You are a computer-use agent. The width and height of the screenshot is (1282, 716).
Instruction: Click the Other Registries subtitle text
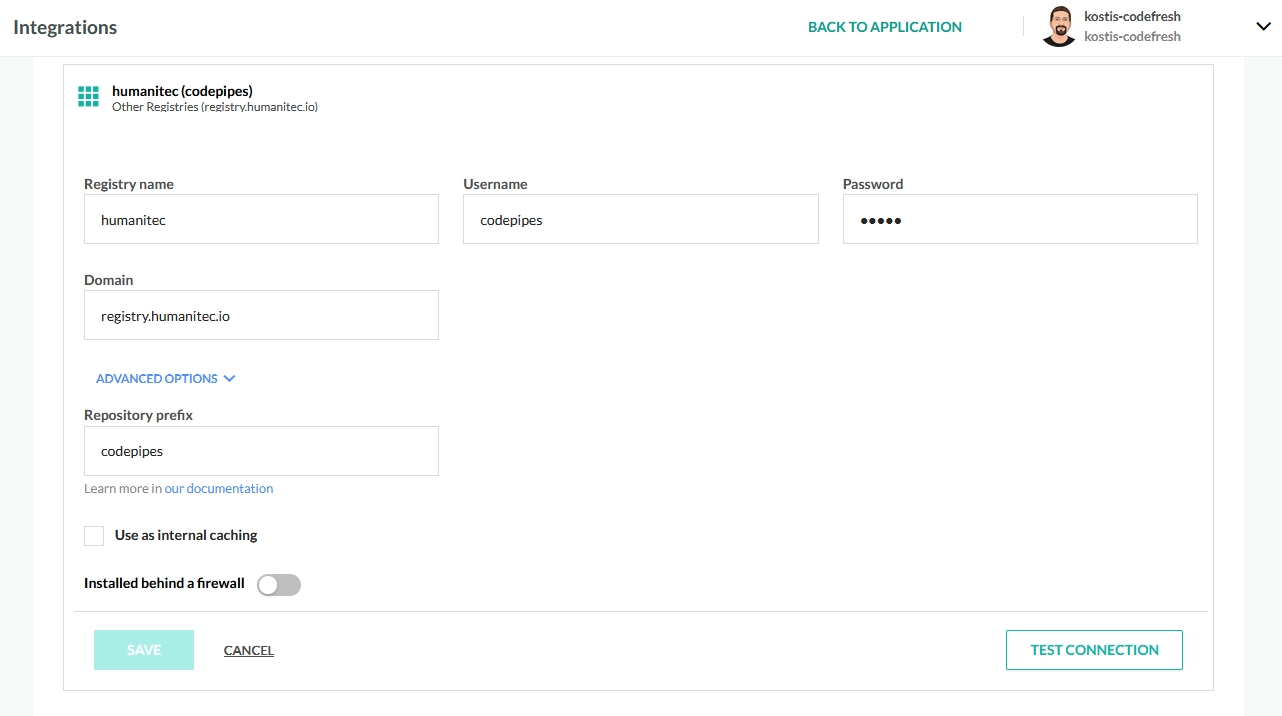(x=215, y=106)
